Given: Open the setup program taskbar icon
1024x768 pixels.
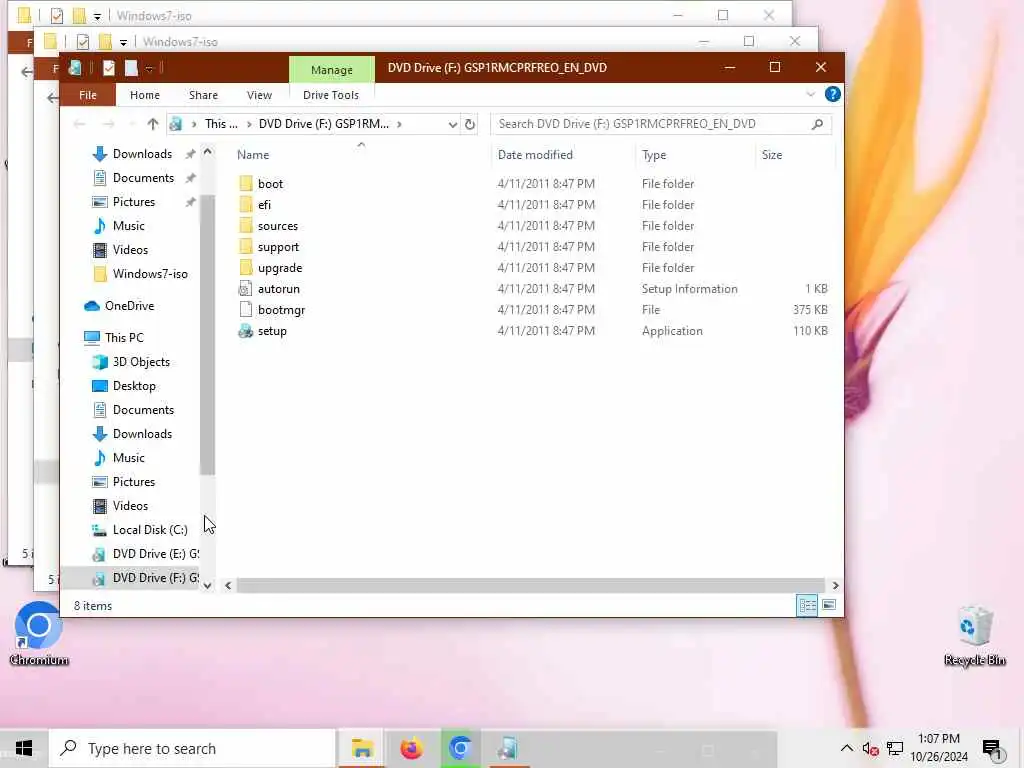Looking at the screenshot, I should coord(508,748).
